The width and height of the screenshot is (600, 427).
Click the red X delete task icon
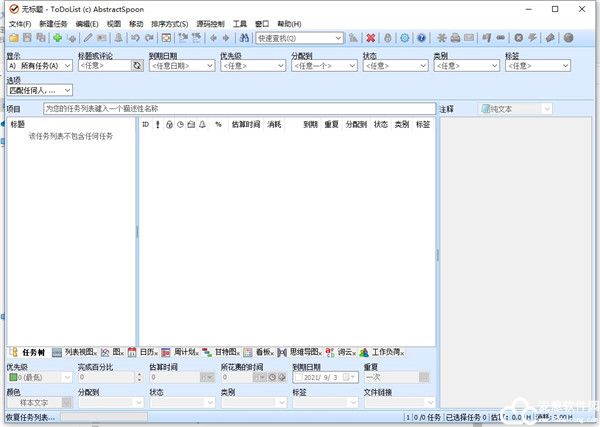coord(370,38)
